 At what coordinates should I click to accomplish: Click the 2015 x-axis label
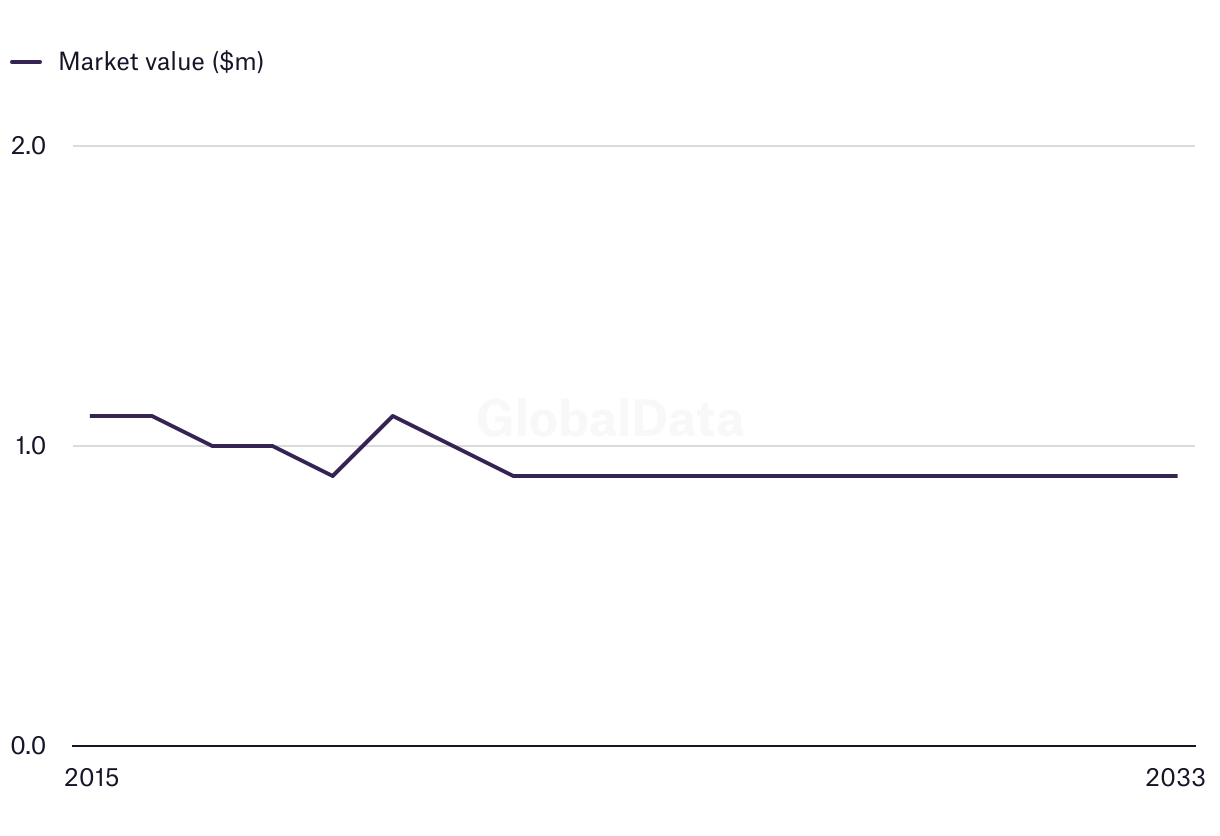click(x=91, y=778)
